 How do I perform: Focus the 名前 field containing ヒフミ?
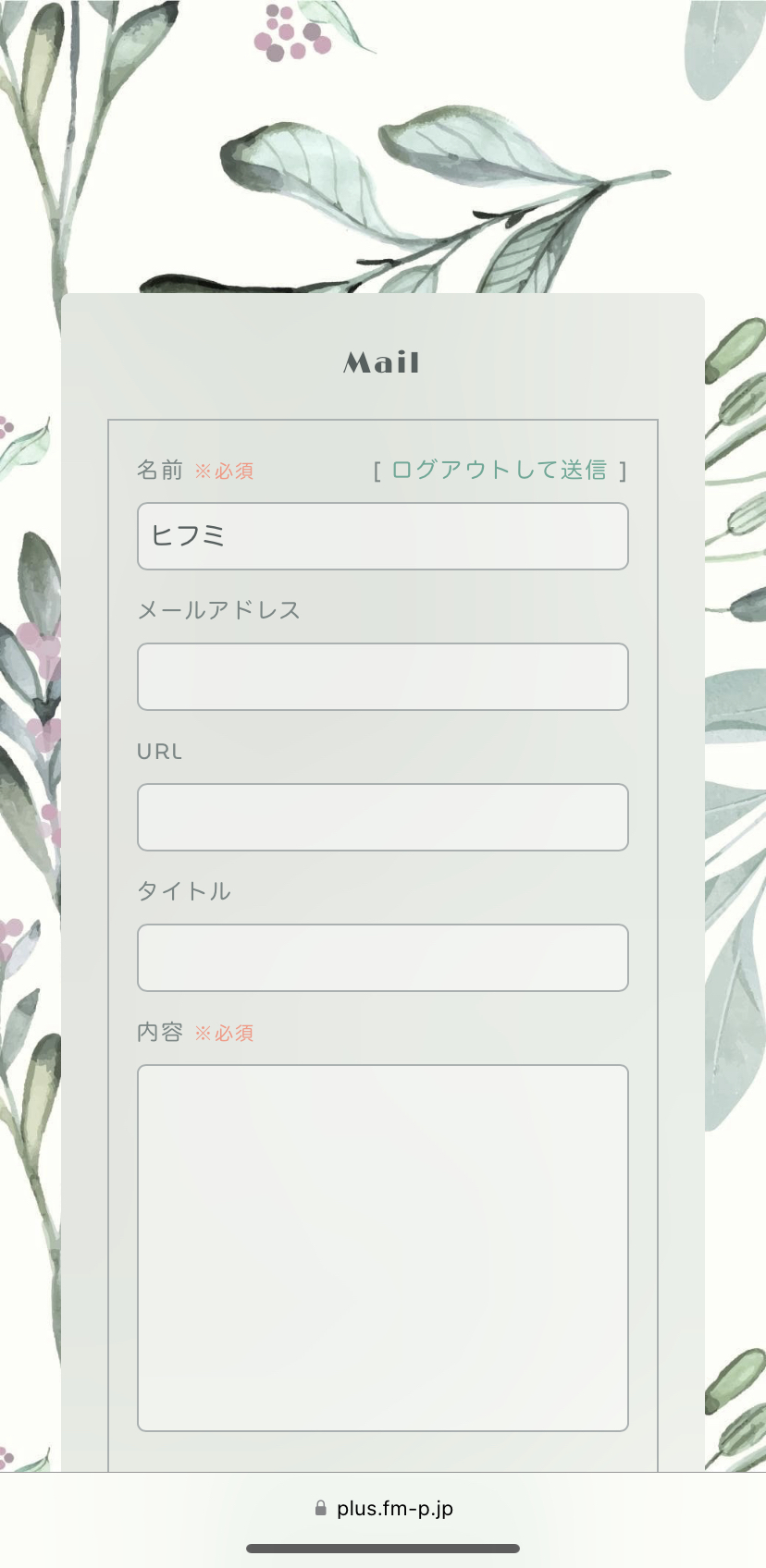382,536
